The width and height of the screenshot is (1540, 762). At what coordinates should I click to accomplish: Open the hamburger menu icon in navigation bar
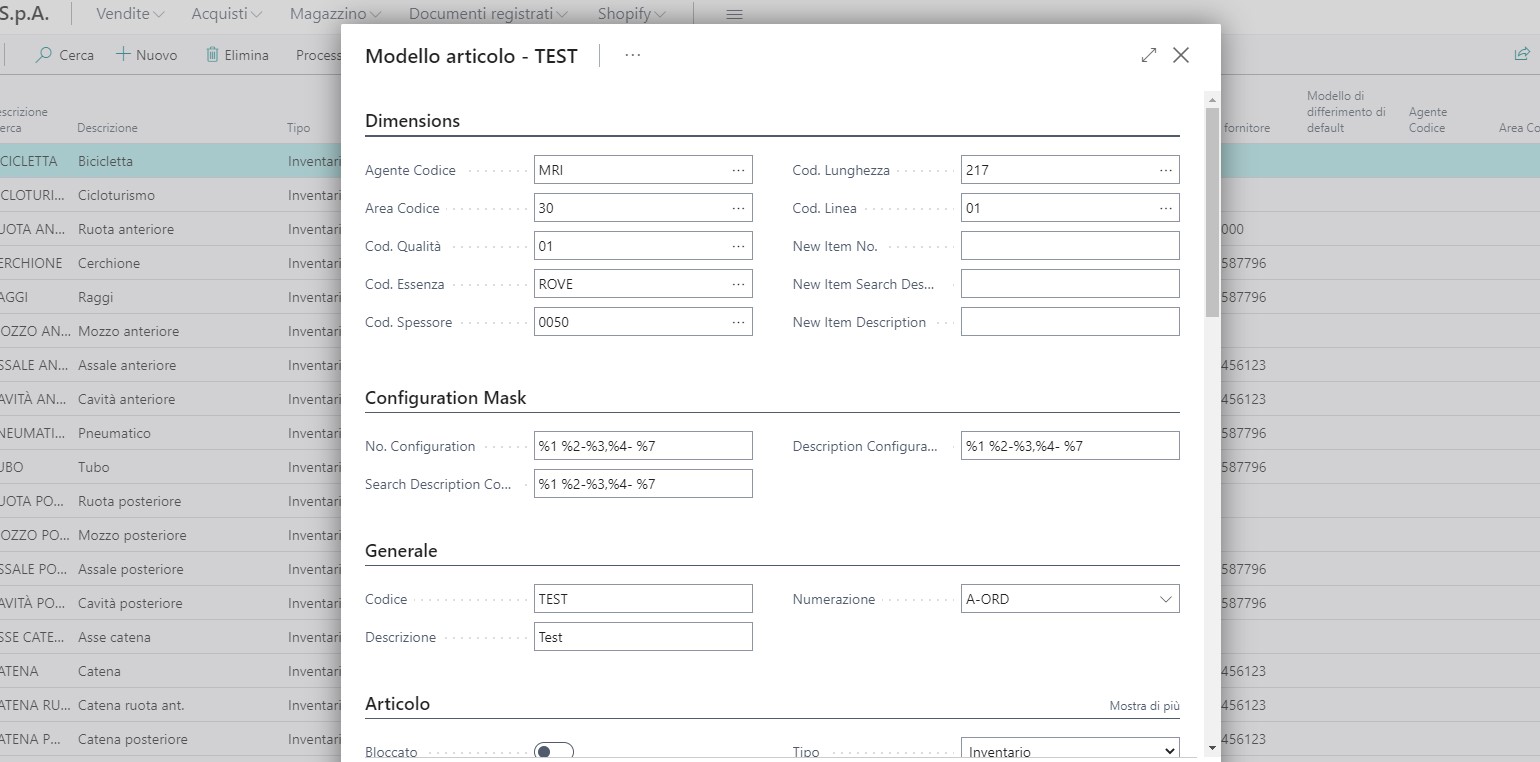click(x=734, y=15)
